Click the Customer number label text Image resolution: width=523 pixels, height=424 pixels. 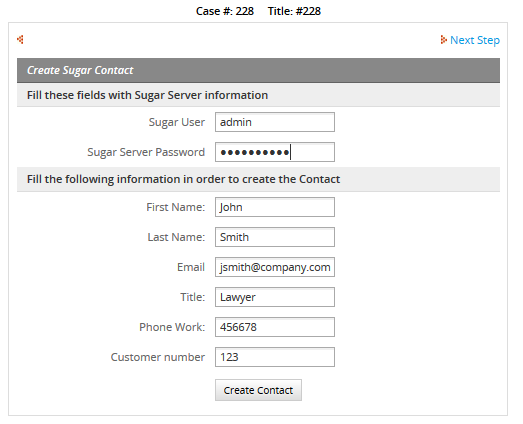157,357
